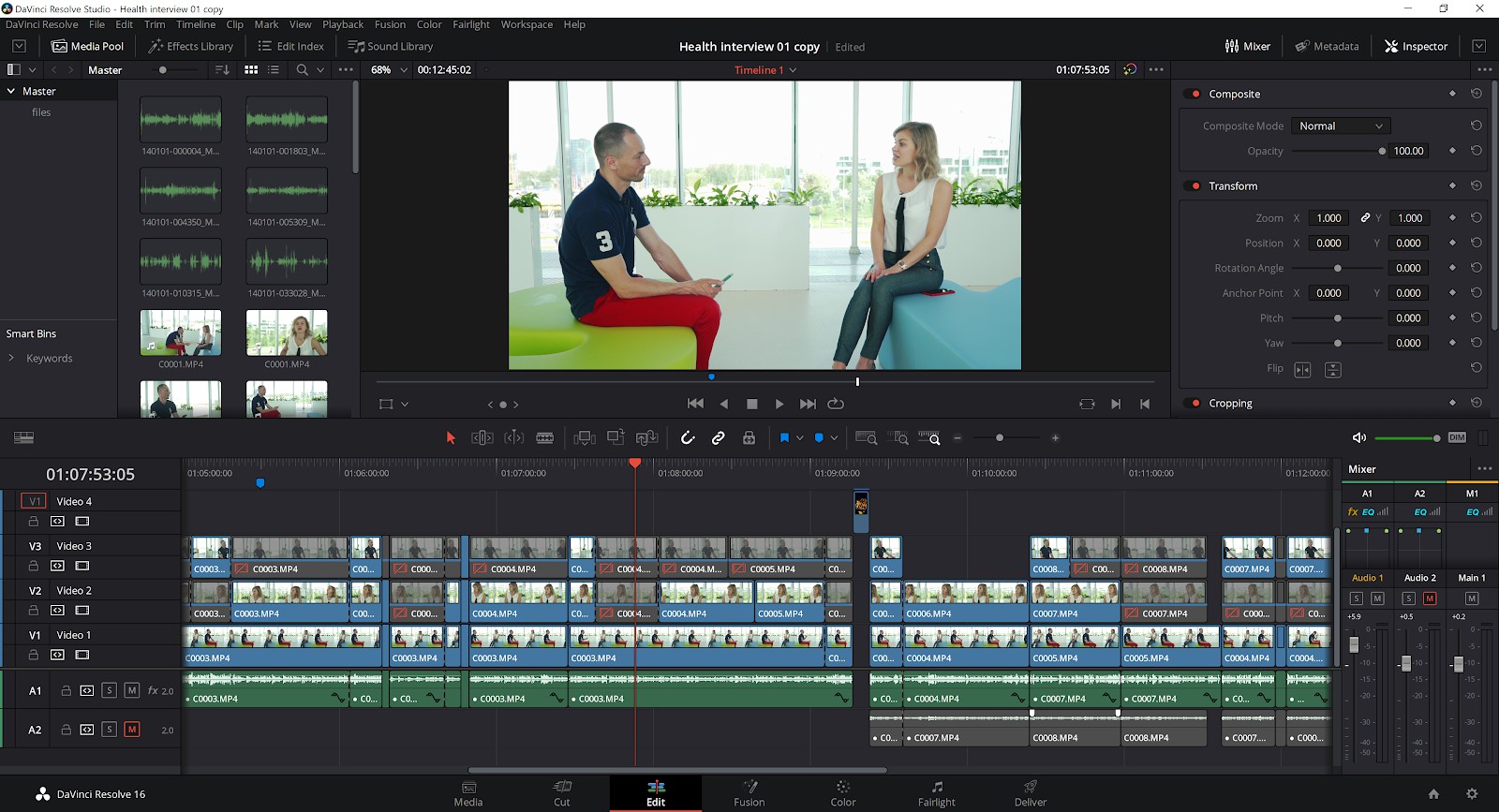This screenshot has height=812, width=1499.
Task: Mute the A1 audio track
Action: (x=132, y=690)
